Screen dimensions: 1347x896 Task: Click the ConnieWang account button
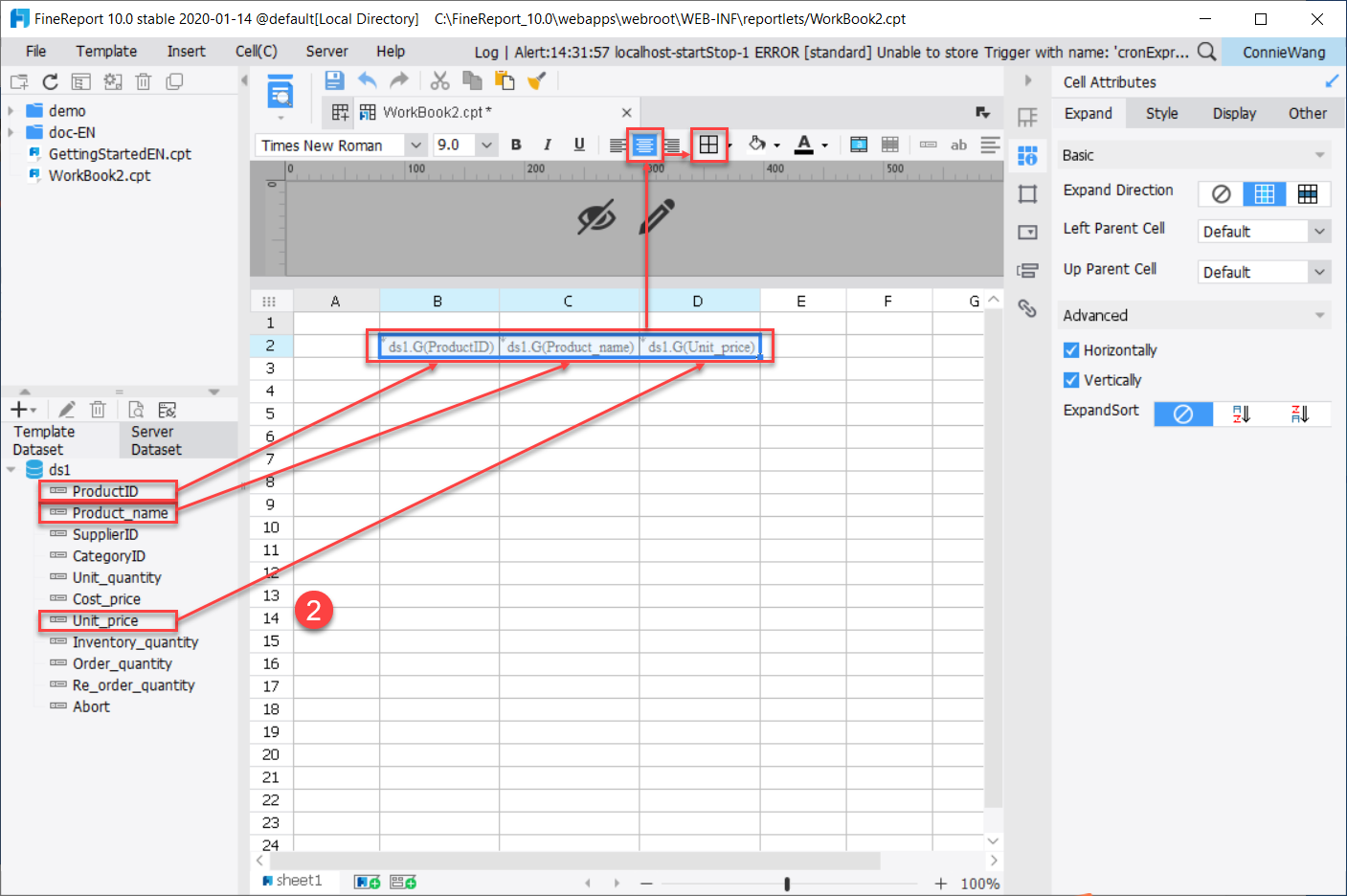click(1284, 52)
